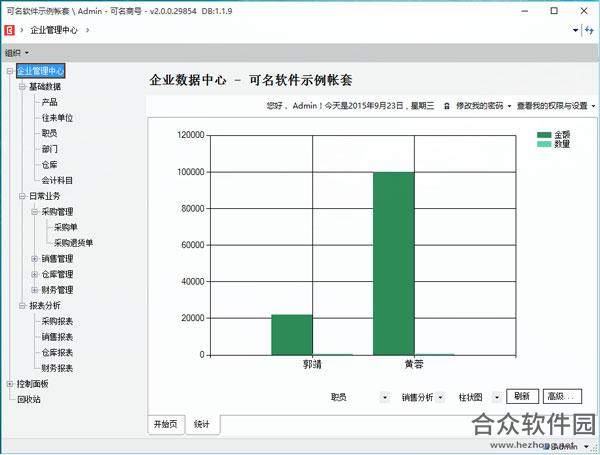Select 销售管理 in the tree

point(57,259)
